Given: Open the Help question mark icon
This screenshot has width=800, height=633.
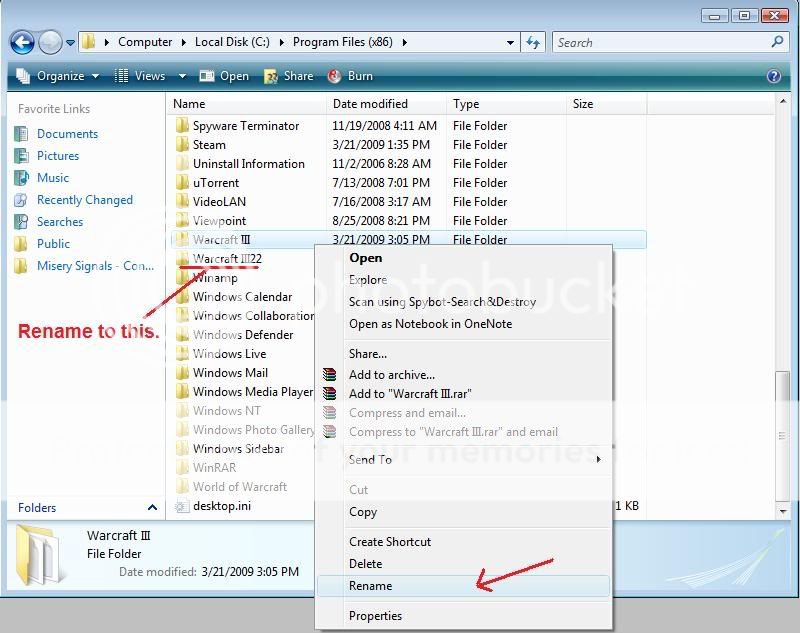Looking at the screenshot, I should pyautogui.click(x=773, y=76).
